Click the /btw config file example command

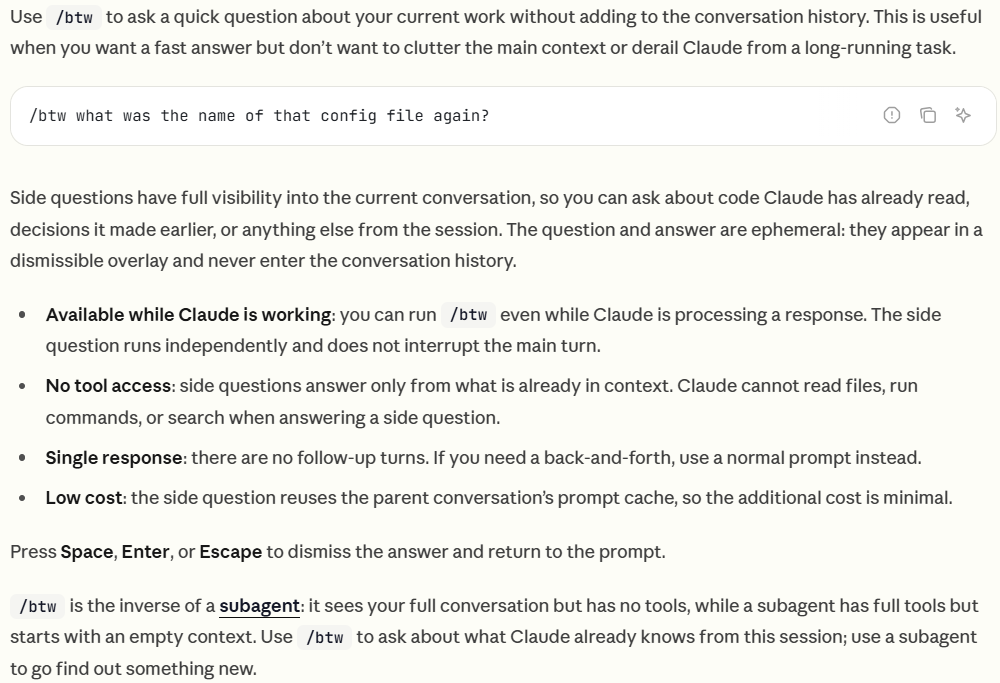click(x=259, y=116)
